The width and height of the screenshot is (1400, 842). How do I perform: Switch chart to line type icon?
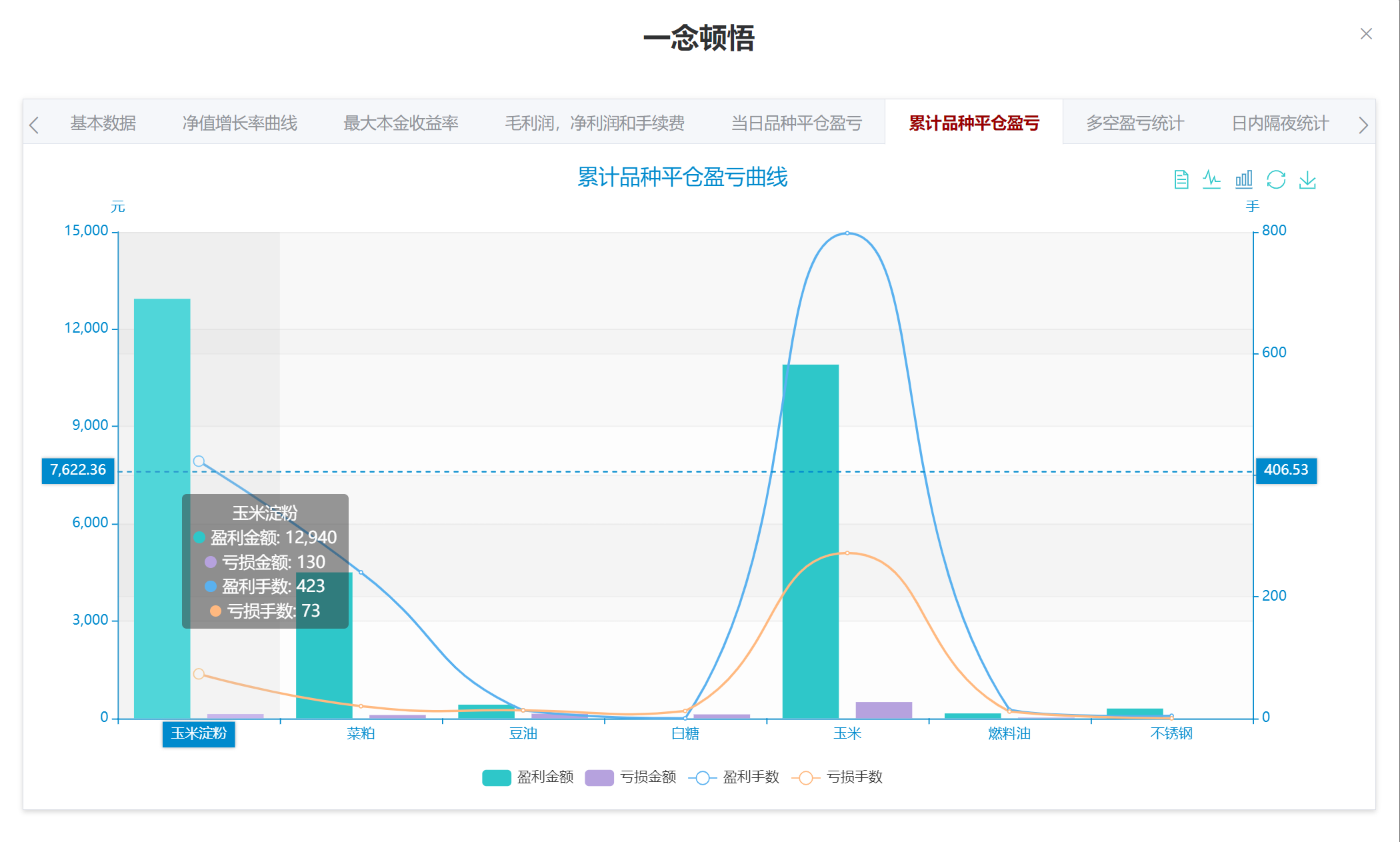tap(1211, 179)
